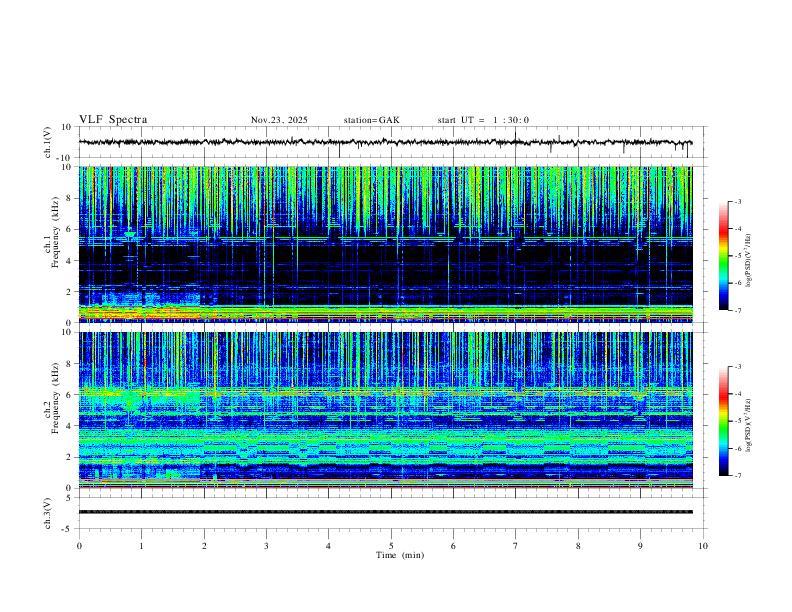792x612 pixels.
Task: Click the "-5" tick on the upper colorbar
Action: [737, 256]
